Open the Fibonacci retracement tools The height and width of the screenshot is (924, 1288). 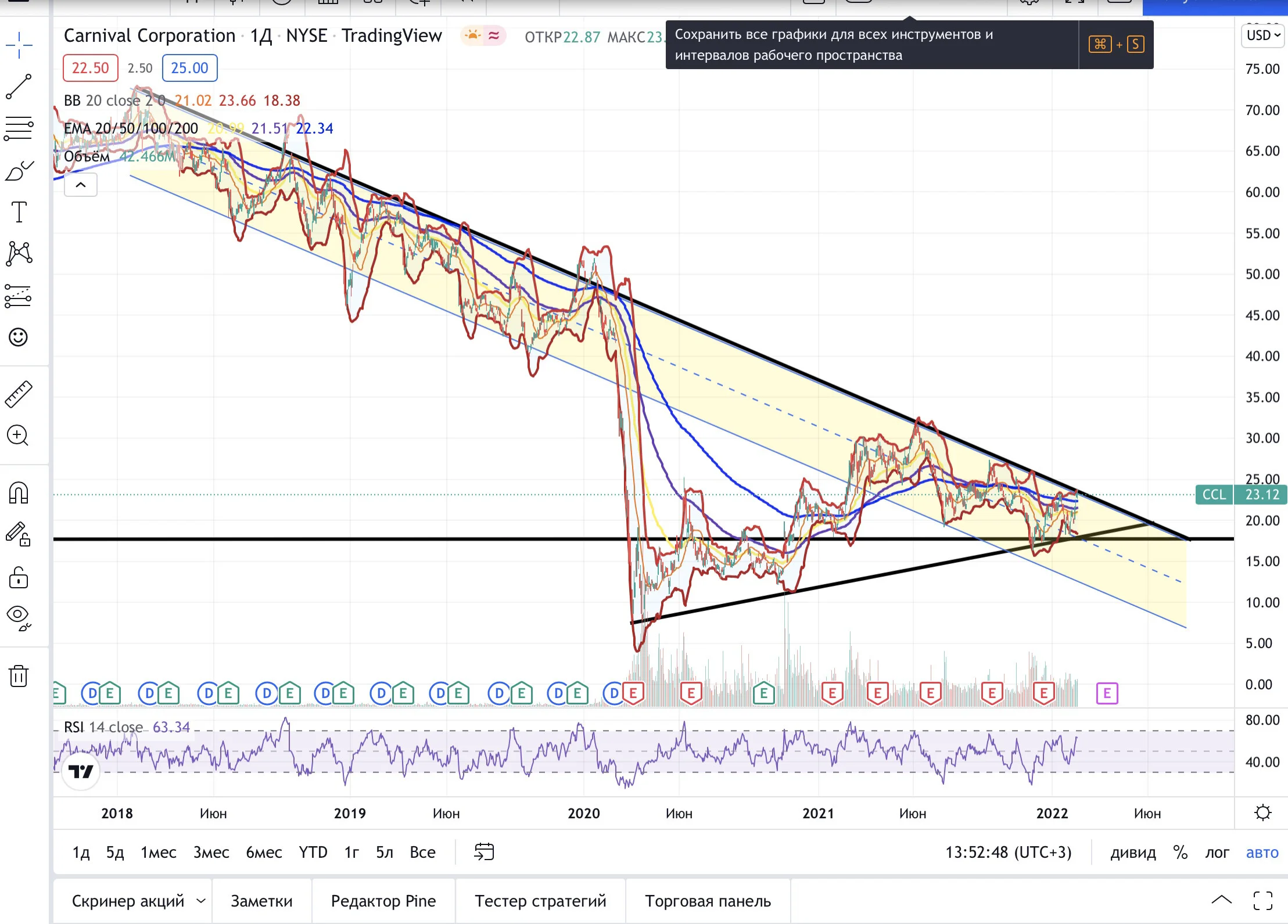[19, 128]
